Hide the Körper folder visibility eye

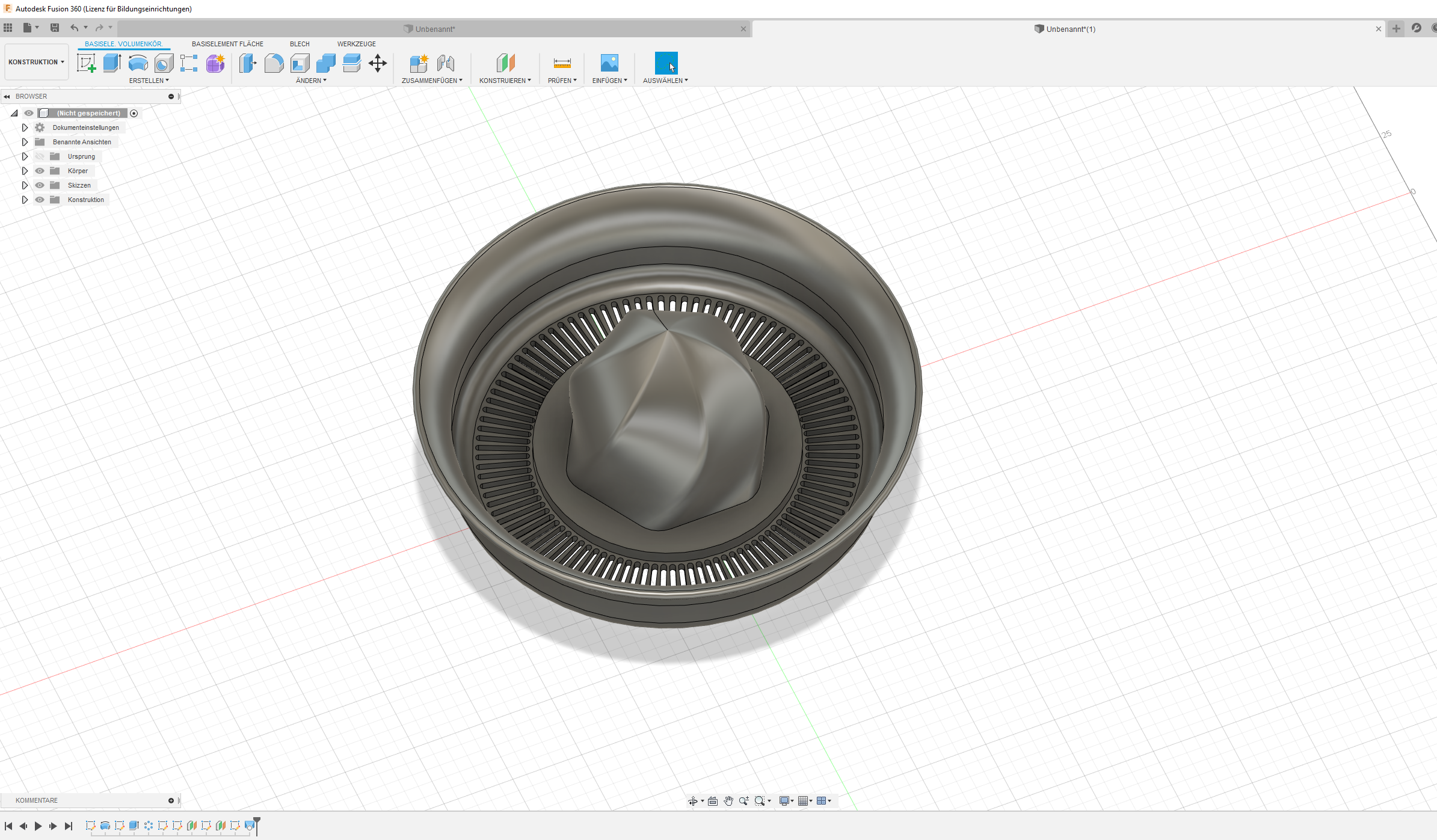(40, 171)
